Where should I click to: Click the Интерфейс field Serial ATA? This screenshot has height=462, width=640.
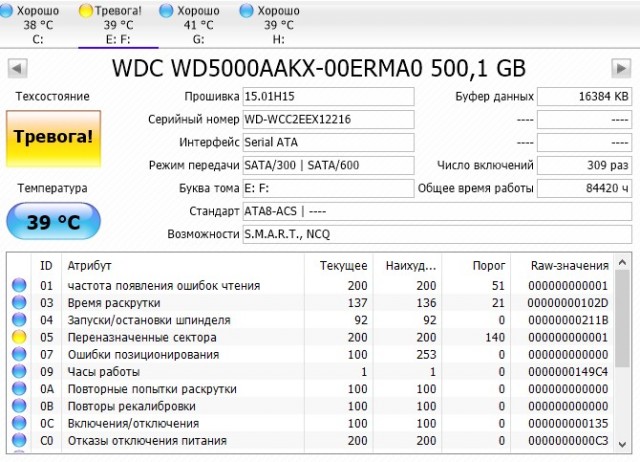coord(328,142)
